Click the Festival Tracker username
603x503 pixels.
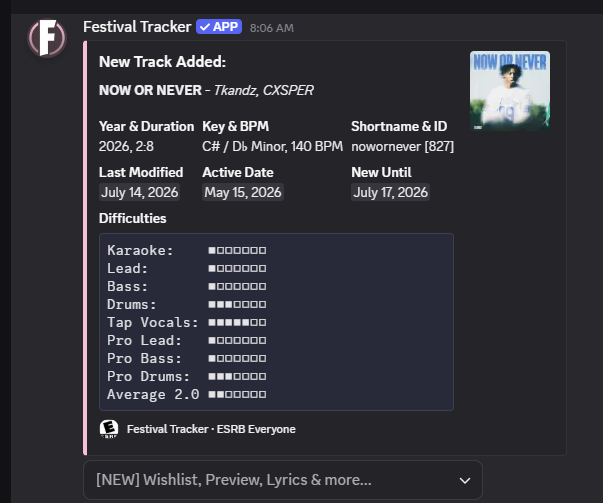[137, 27]
